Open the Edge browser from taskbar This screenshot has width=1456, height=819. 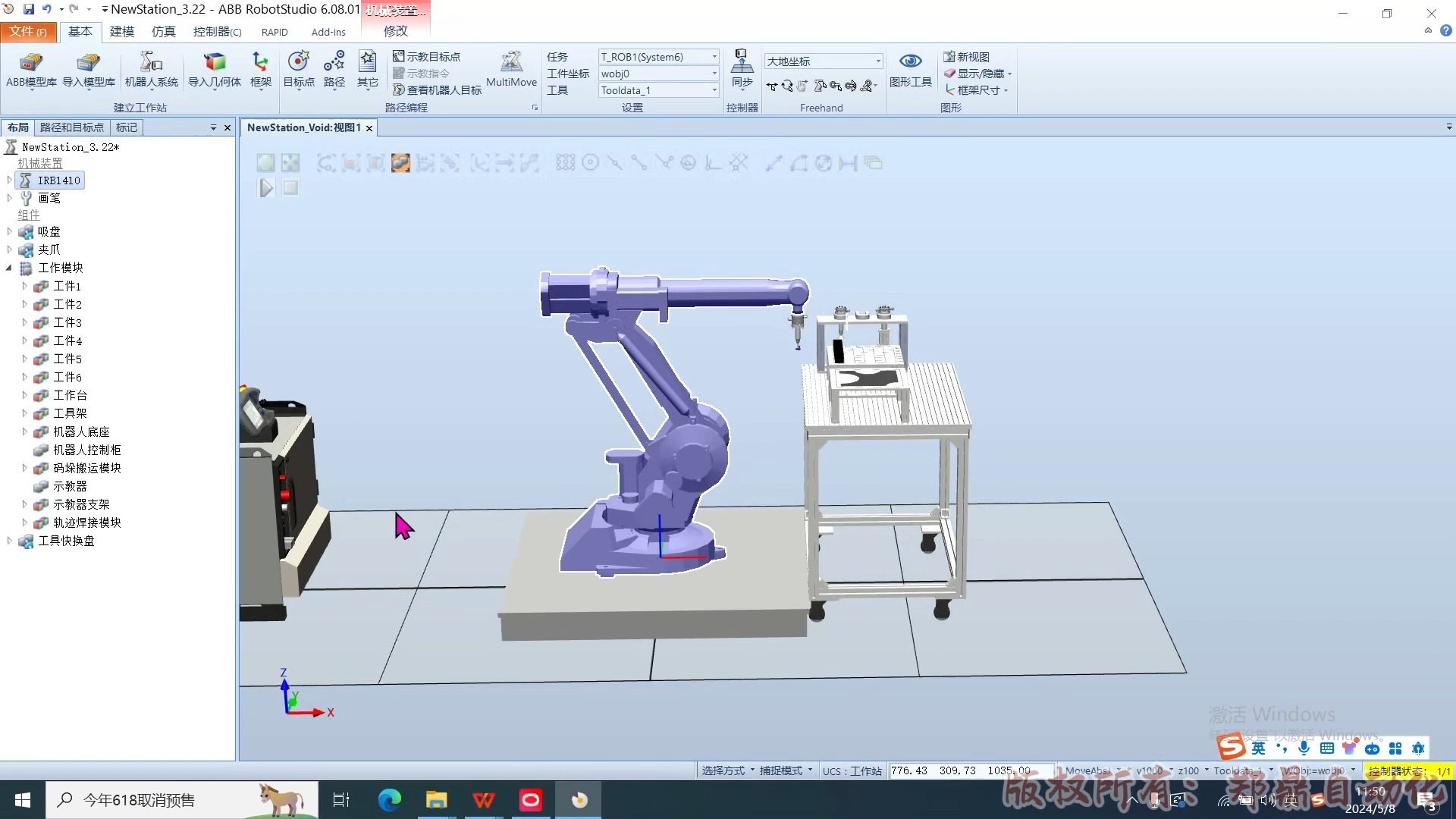[x=390, y=800]
